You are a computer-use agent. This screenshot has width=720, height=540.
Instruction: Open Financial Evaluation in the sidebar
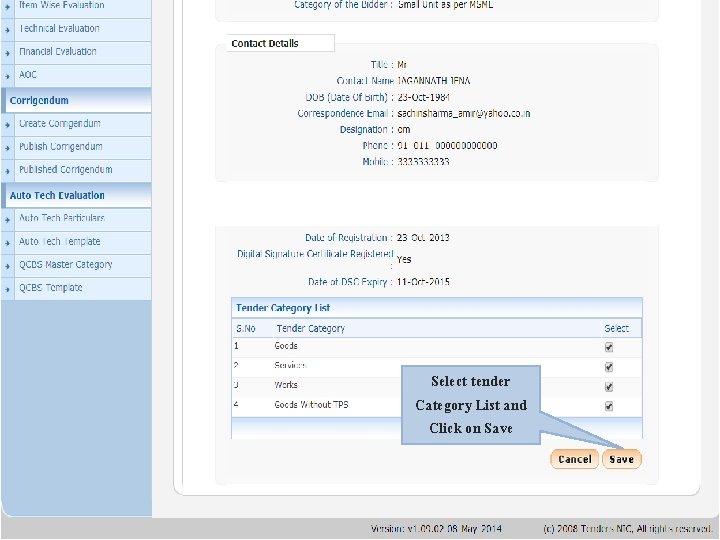57,51
